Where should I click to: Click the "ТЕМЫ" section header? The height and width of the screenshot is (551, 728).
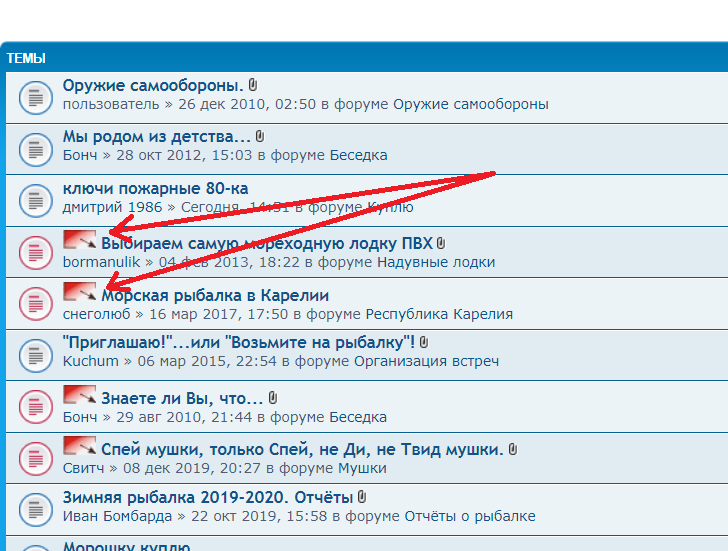26,59
